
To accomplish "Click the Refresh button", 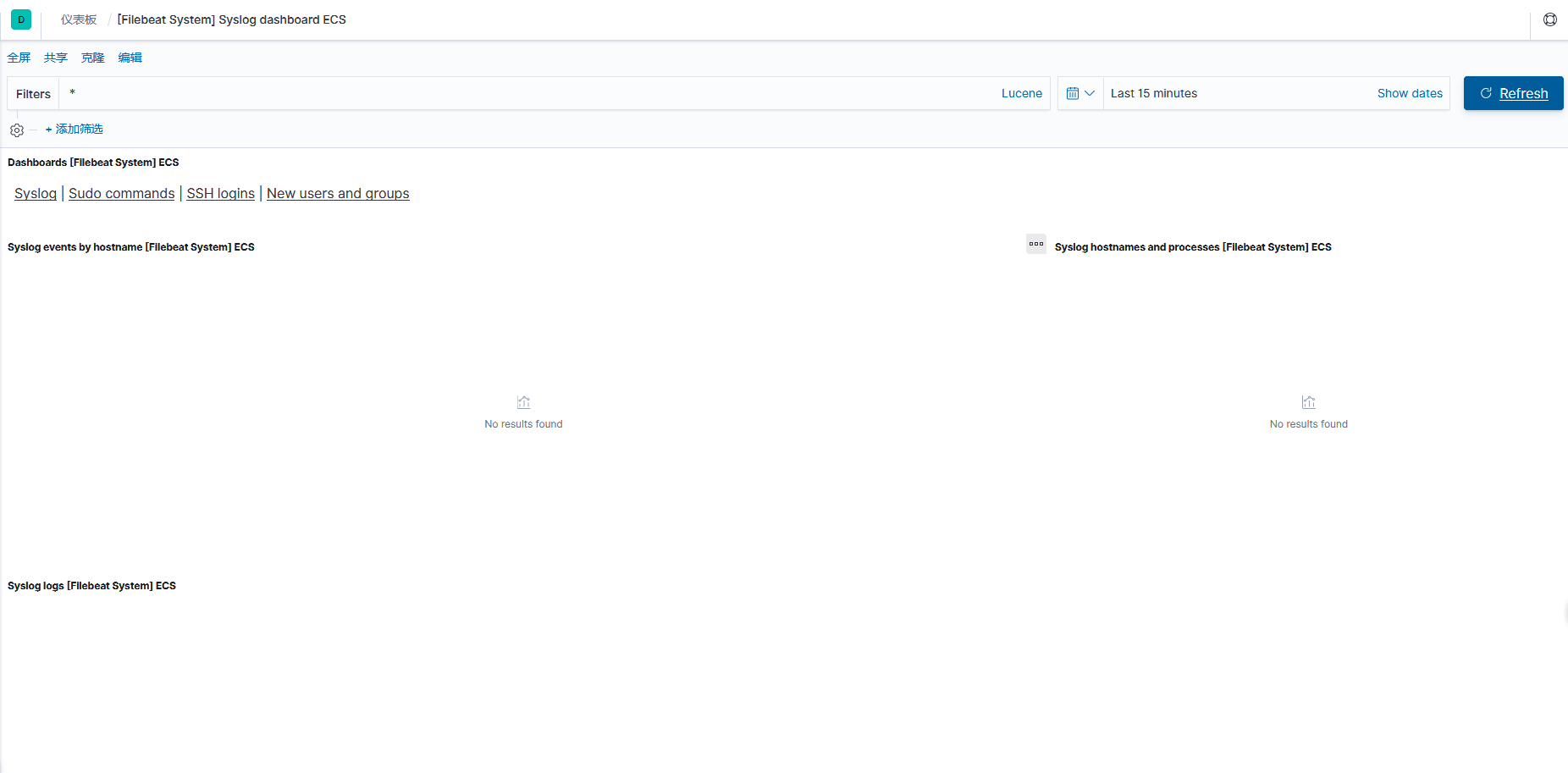I will (x=1513, y=93).
